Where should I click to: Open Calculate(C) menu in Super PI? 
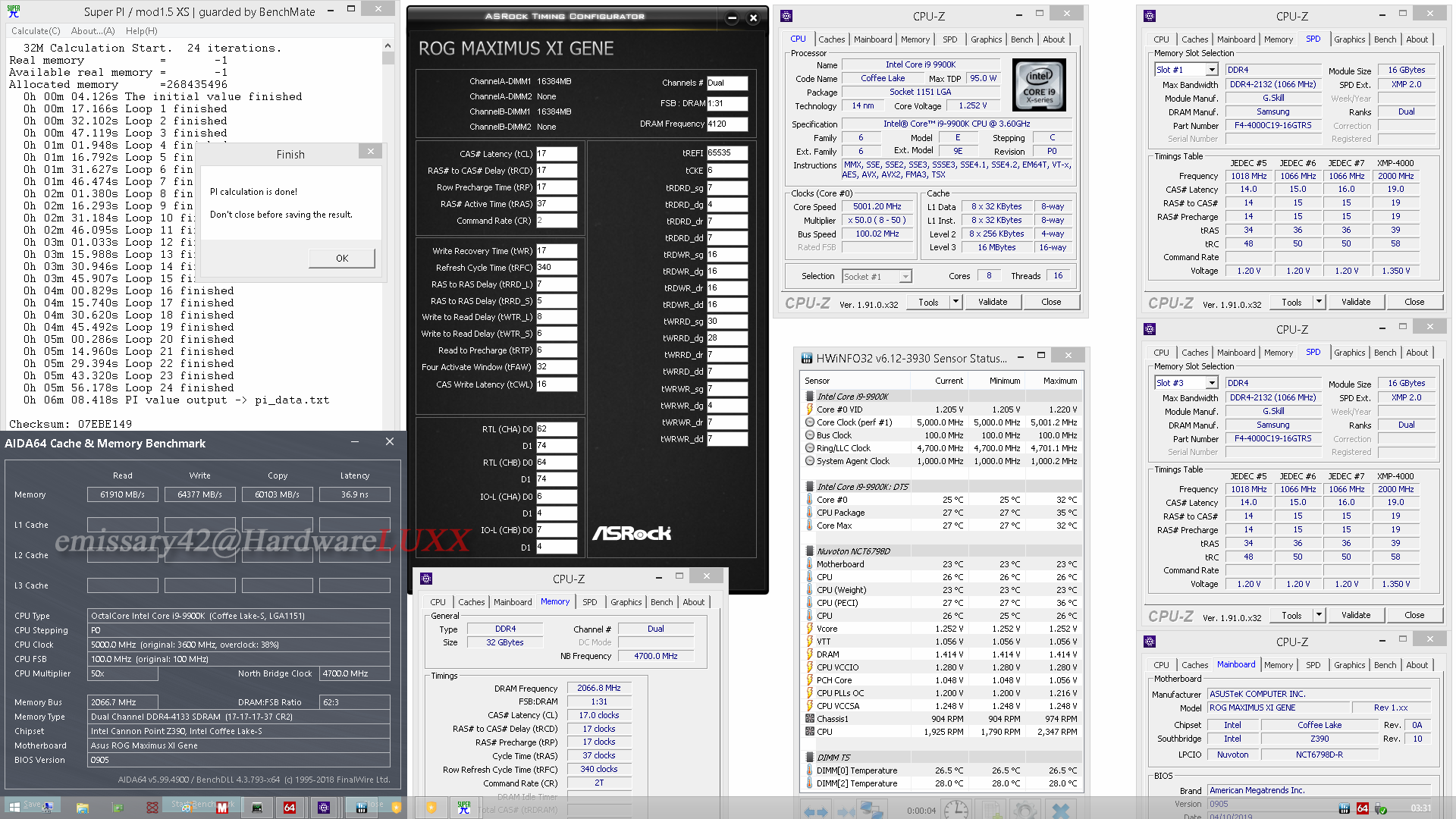(x=36, y=31)
